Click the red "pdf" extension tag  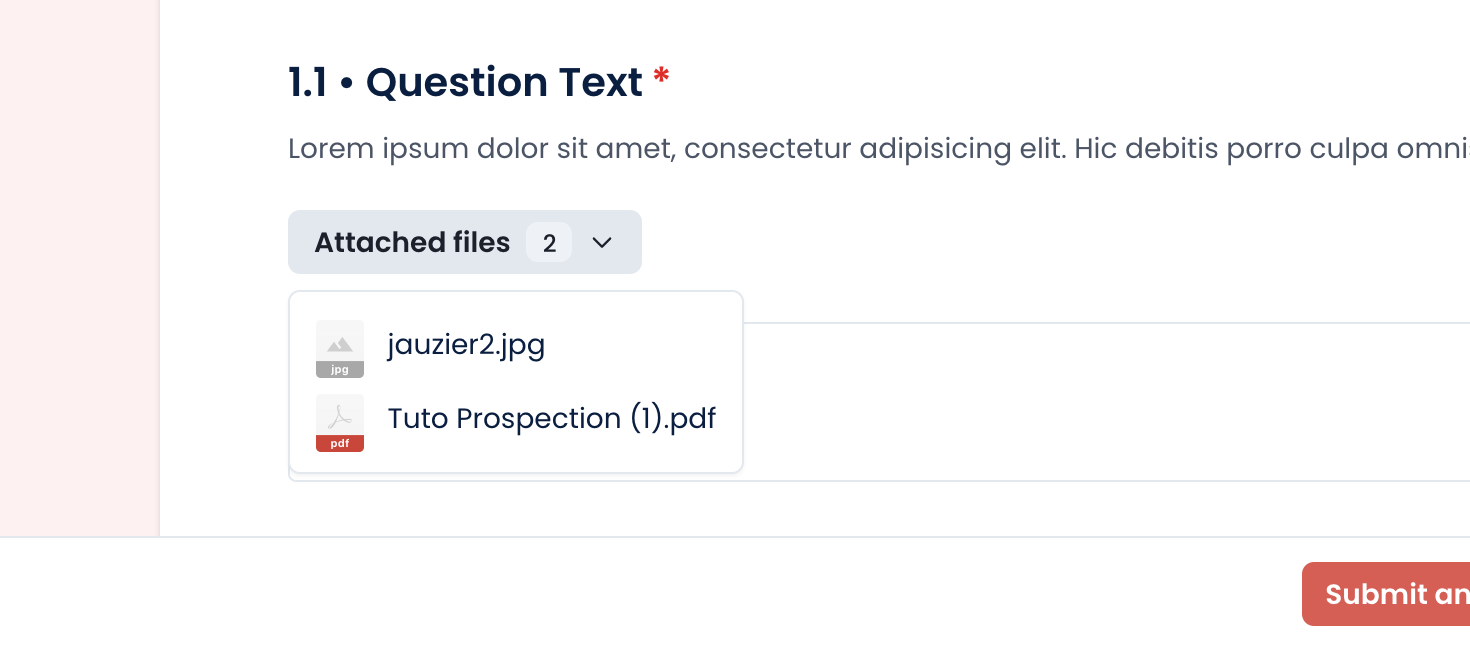pos(340,443)
